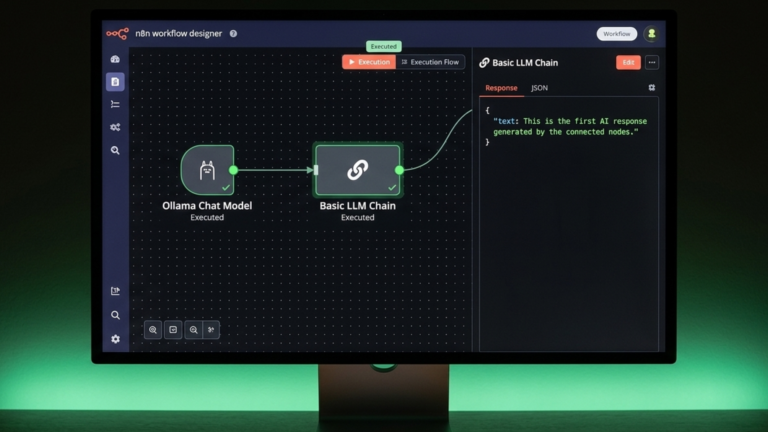Screen dimensions: 768x432
Task: Click the Basic LLM Chain's input handle
Action: [316, 170]
